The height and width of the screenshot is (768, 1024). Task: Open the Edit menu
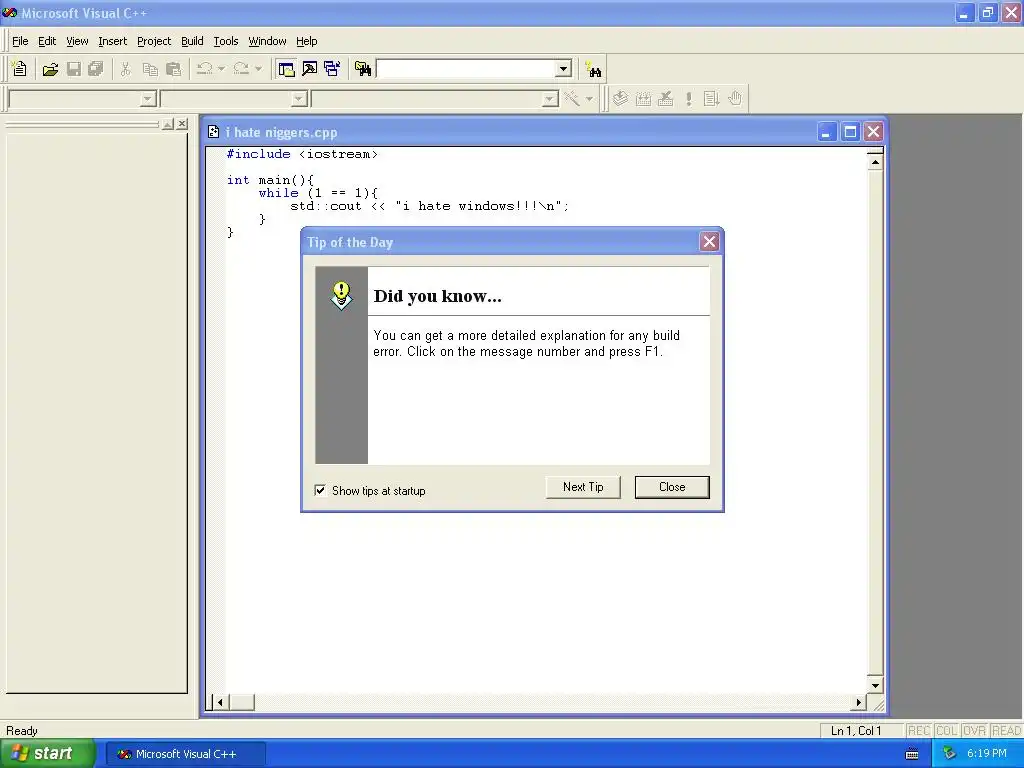[x=47, y=41]
